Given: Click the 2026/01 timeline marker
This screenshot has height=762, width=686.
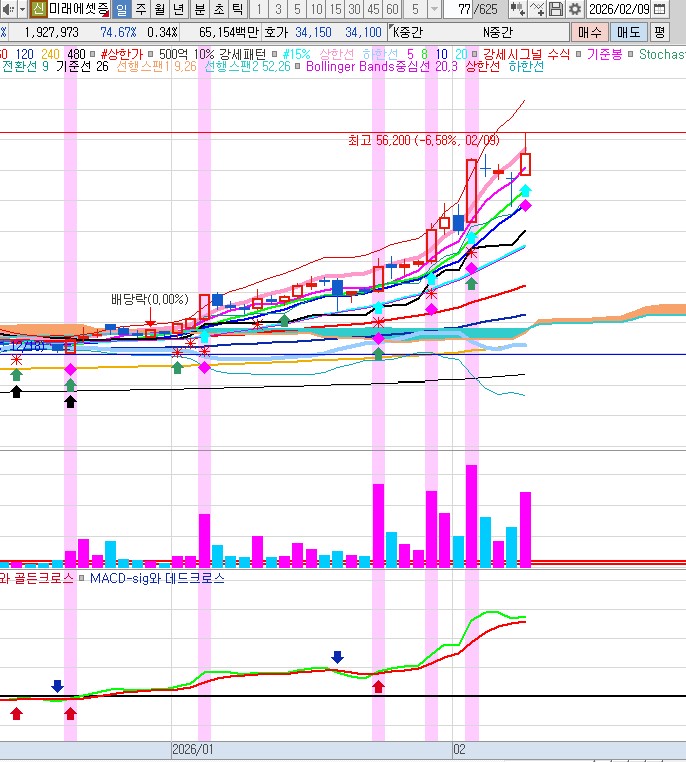Looking at the screenshot, I should [193, 749].
